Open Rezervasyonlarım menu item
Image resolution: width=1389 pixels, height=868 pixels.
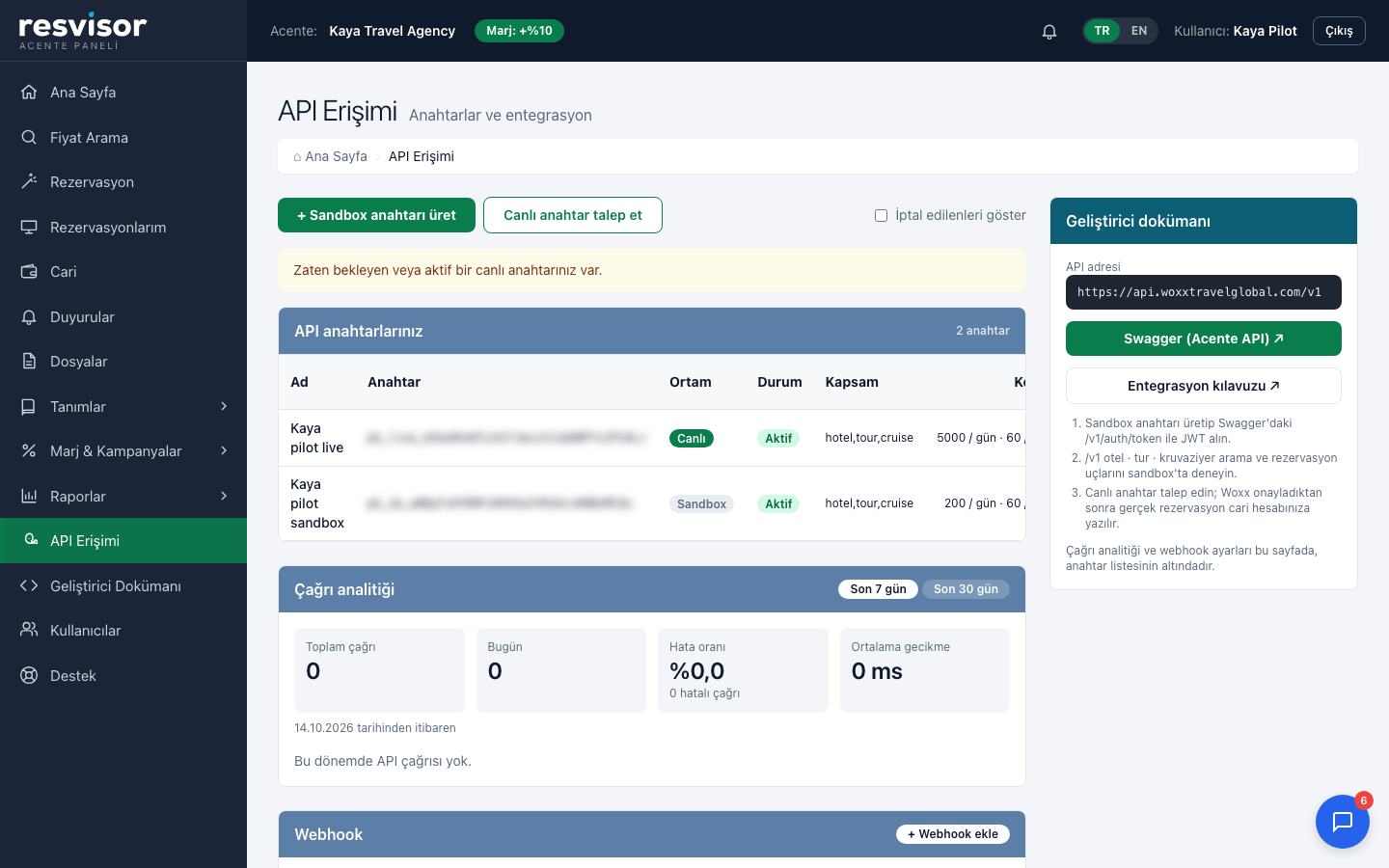123,227
